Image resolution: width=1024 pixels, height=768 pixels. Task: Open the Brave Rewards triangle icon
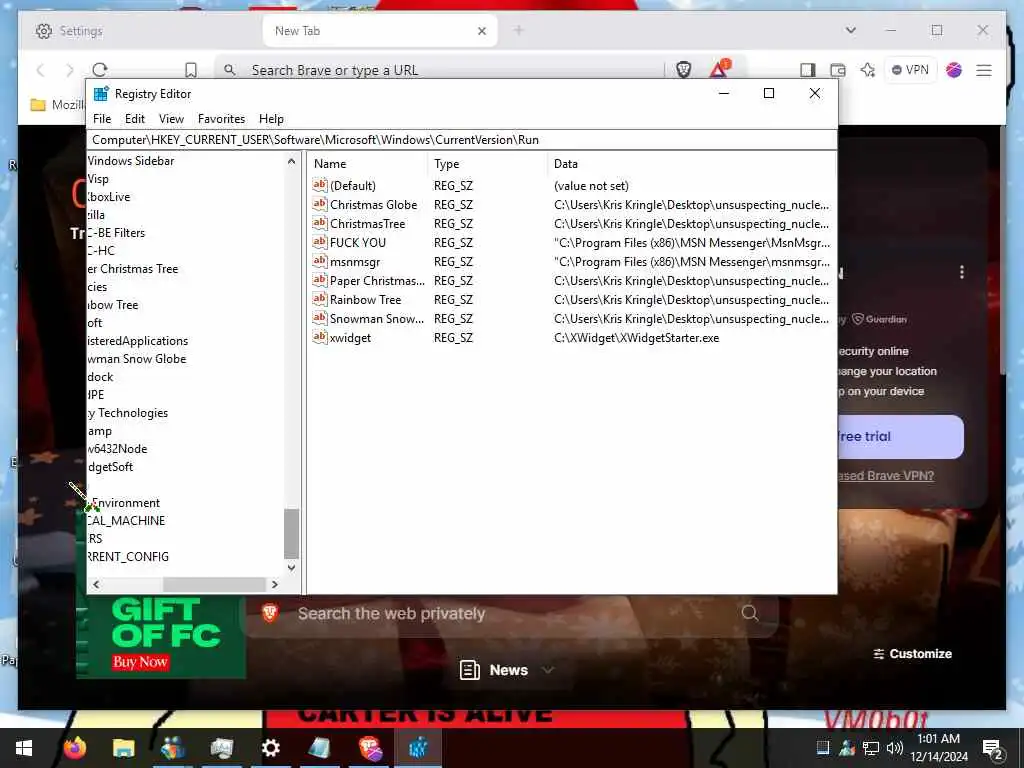720,68
